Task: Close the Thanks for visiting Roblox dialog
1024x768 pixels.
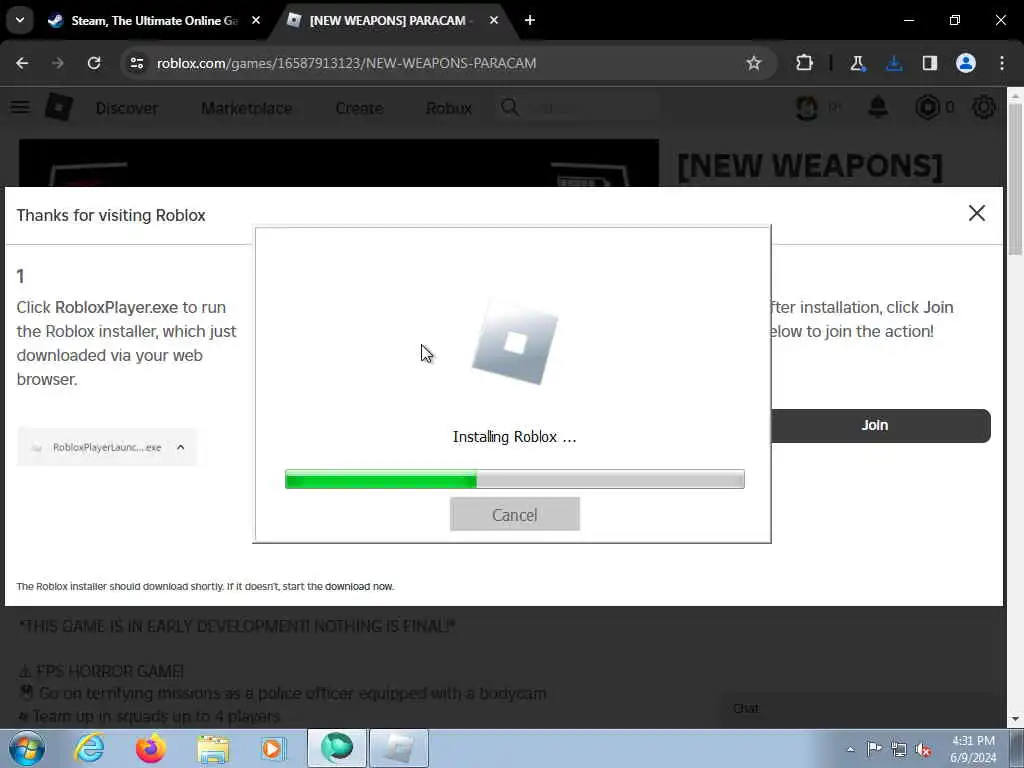Action: (977, 213)
